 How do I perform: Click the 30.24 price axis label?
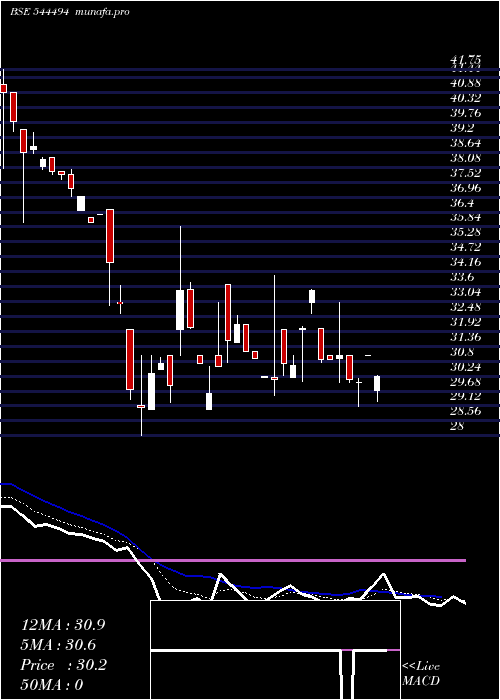point(466,367)
